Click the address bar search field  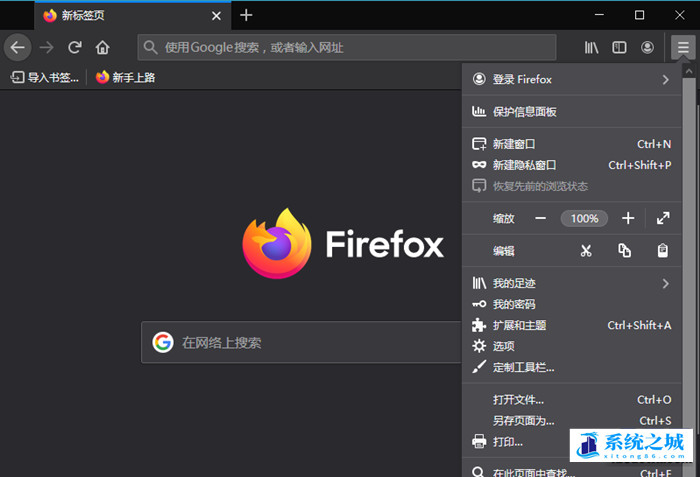(x=347, y=47)
